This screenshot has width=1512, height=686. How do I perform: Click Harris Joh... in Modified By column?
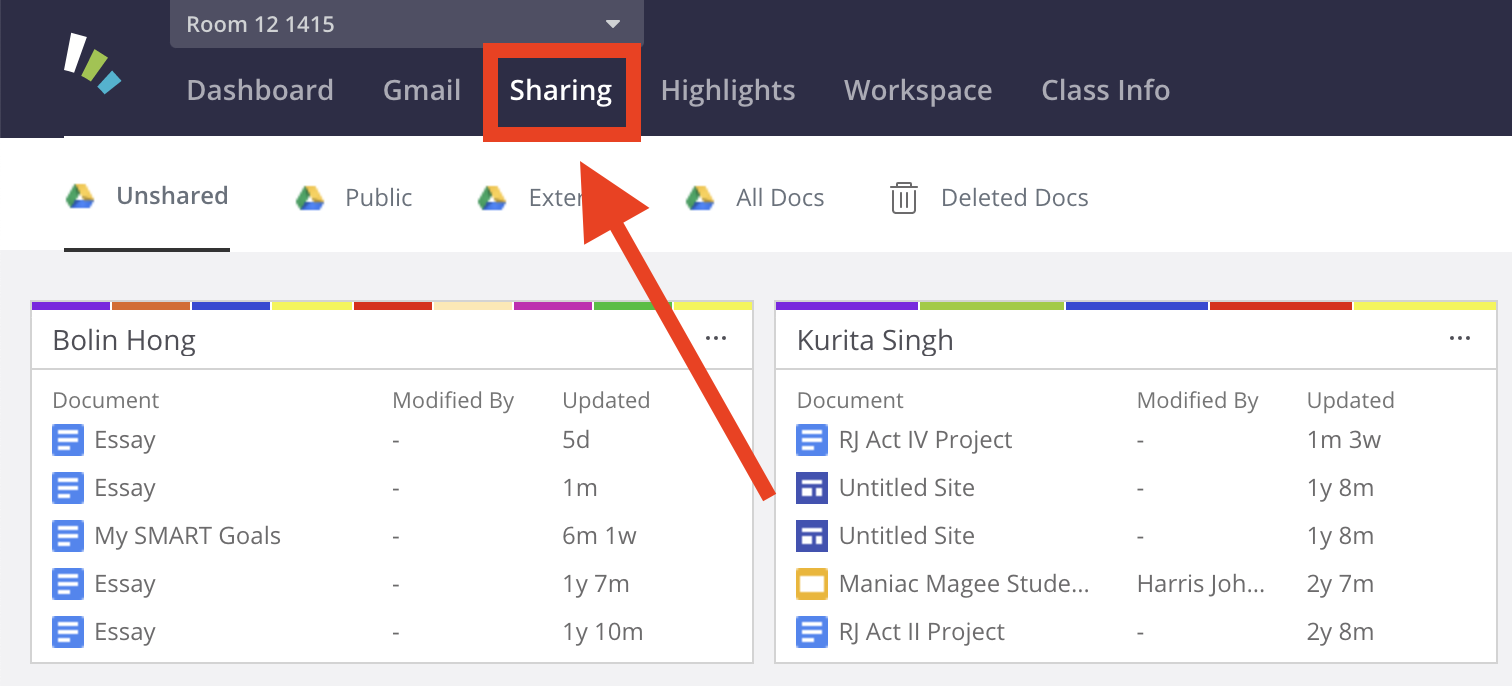tap(1201, 584)
